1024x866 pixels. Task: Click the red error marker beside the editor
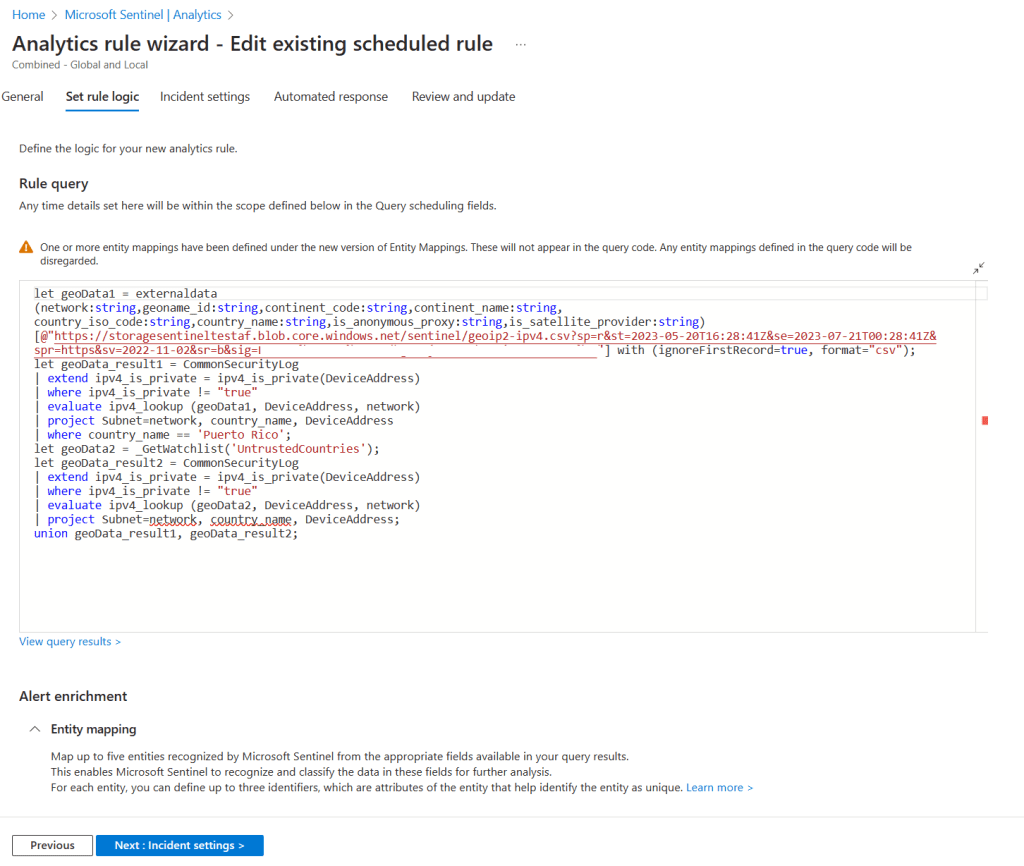(985, 421)
